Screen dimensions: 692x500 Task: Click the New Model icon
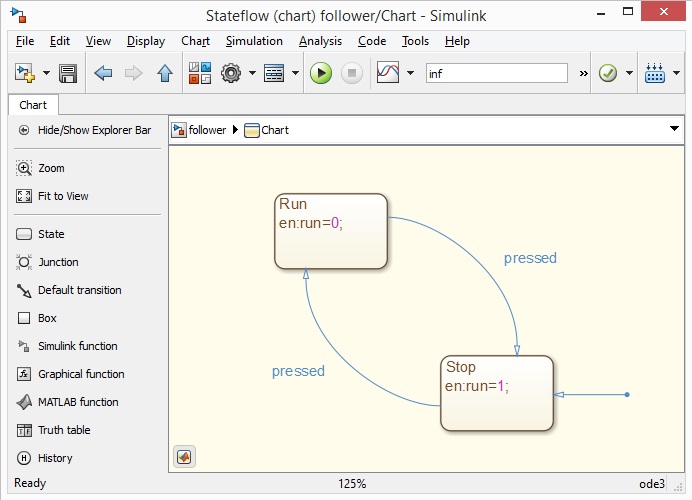(x=24, y=73)
